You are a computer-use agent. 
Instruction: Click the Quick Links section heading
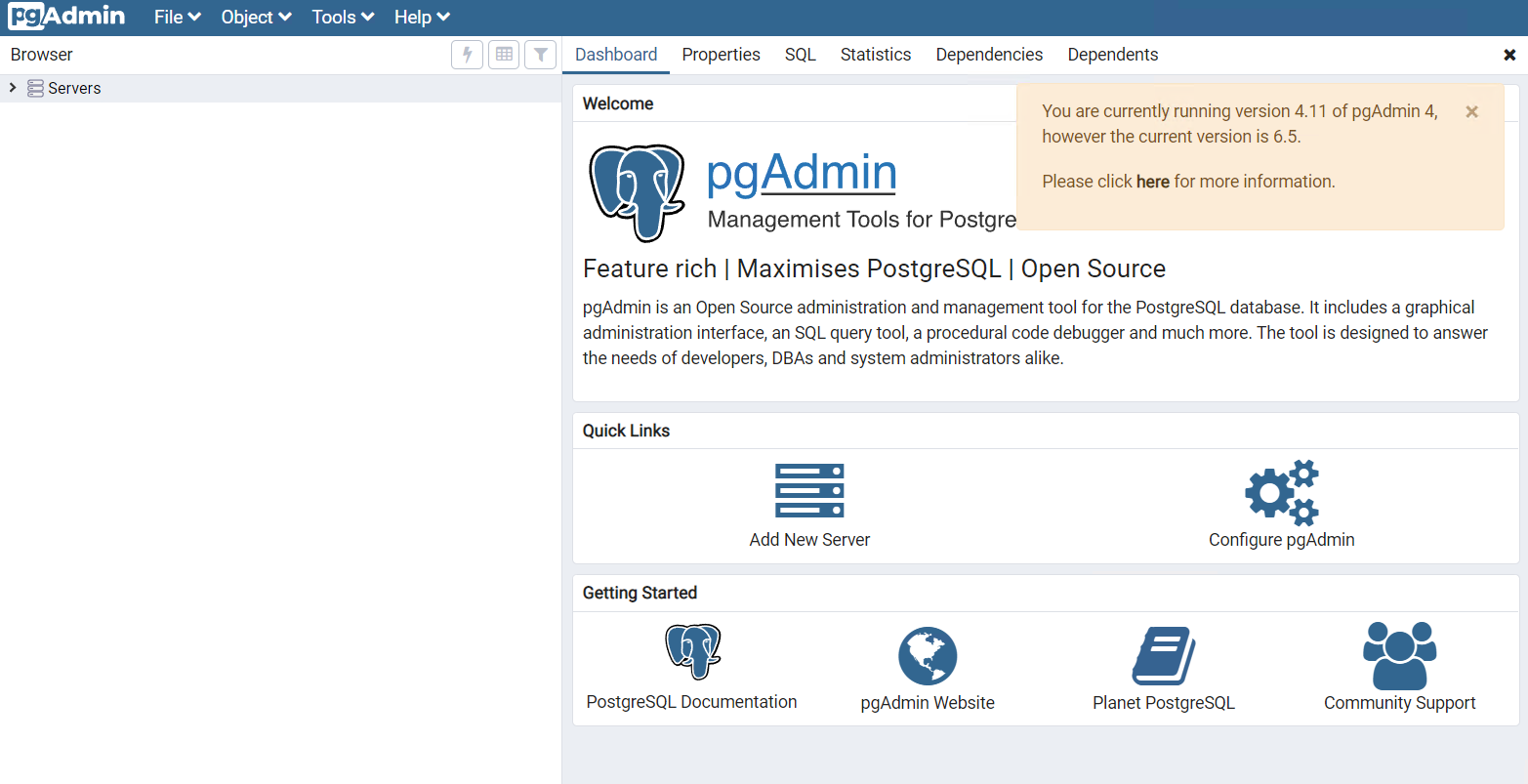point(626,431)
